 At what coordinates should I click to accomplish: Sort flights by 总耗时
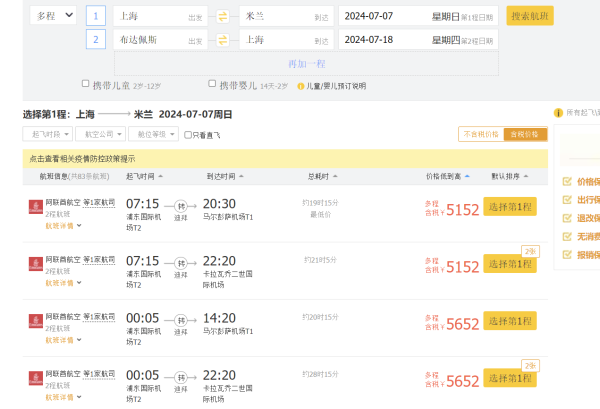(322, 176)
